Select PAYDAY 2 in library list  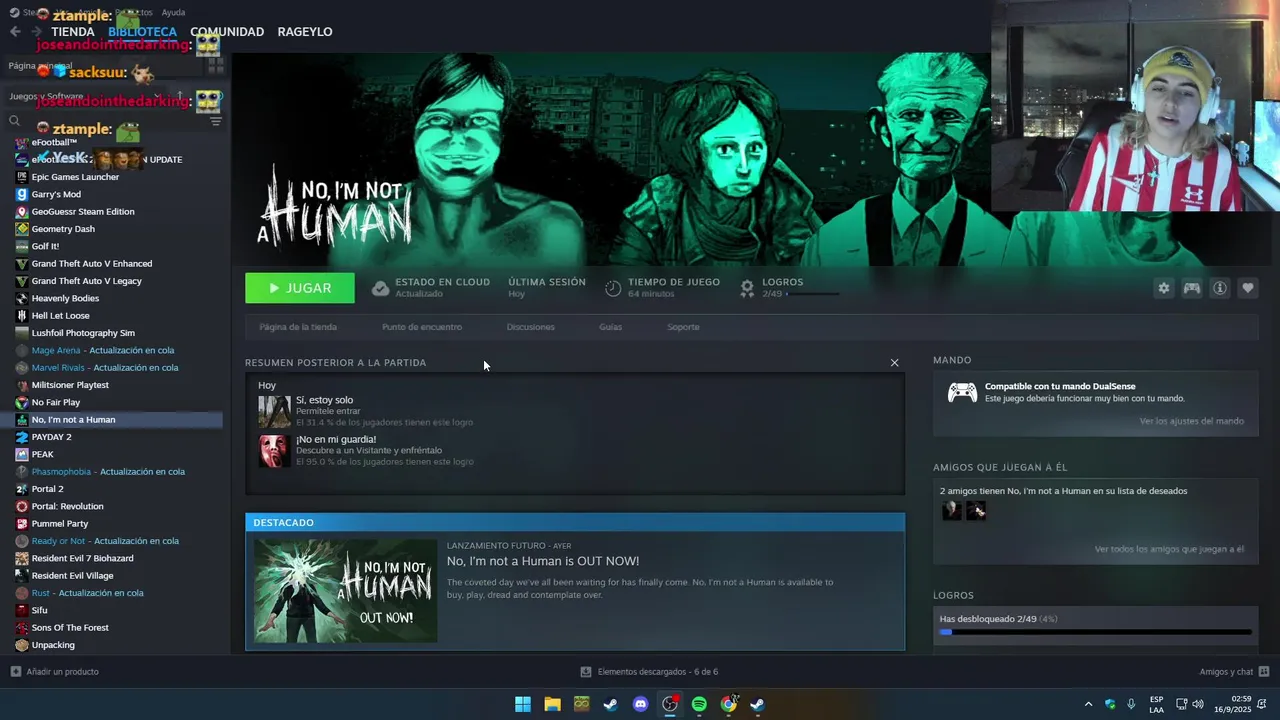[51, 437]
